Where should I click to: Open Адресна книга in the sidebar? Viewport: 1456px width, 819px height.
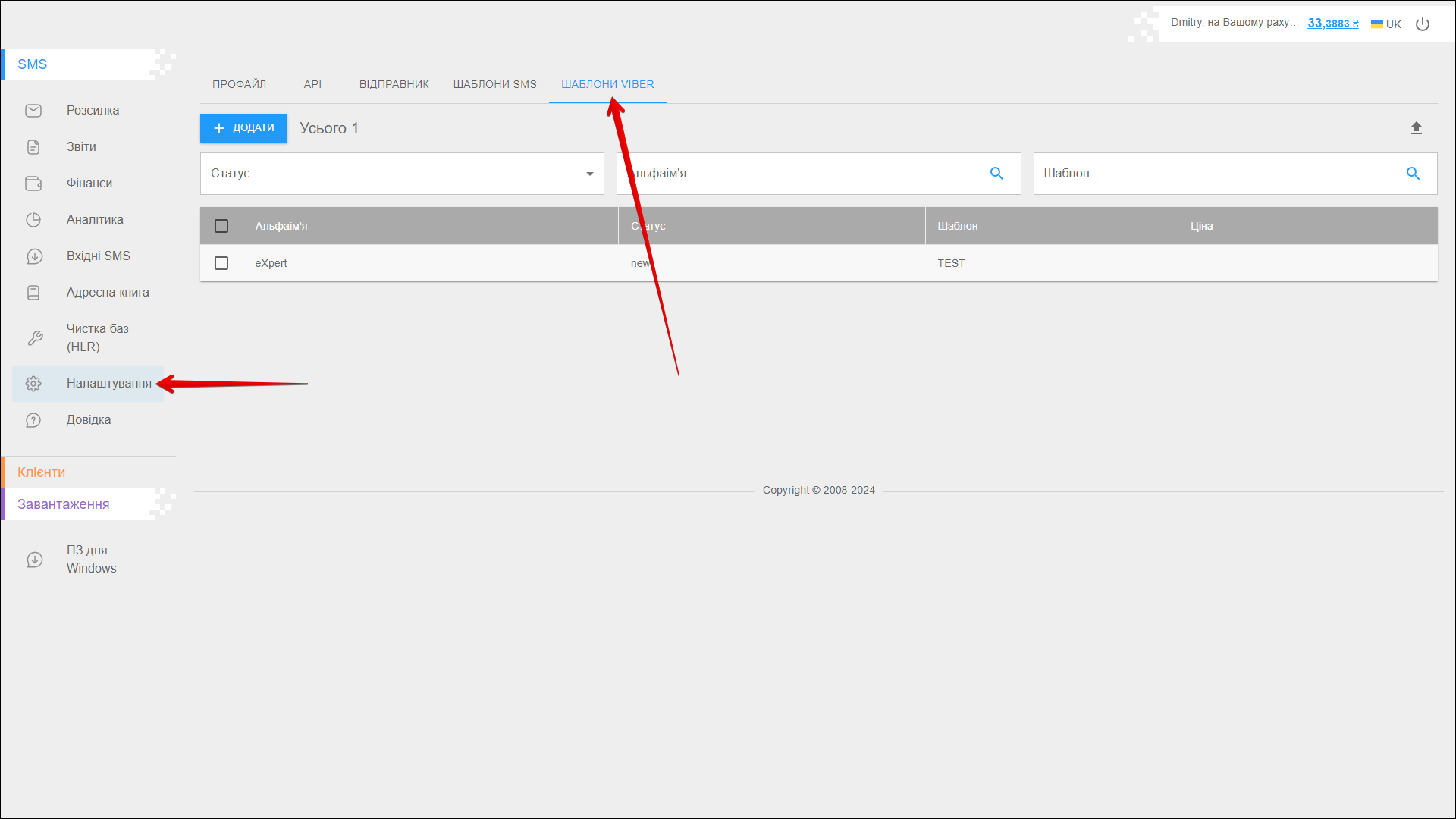(x=108, y=293)
